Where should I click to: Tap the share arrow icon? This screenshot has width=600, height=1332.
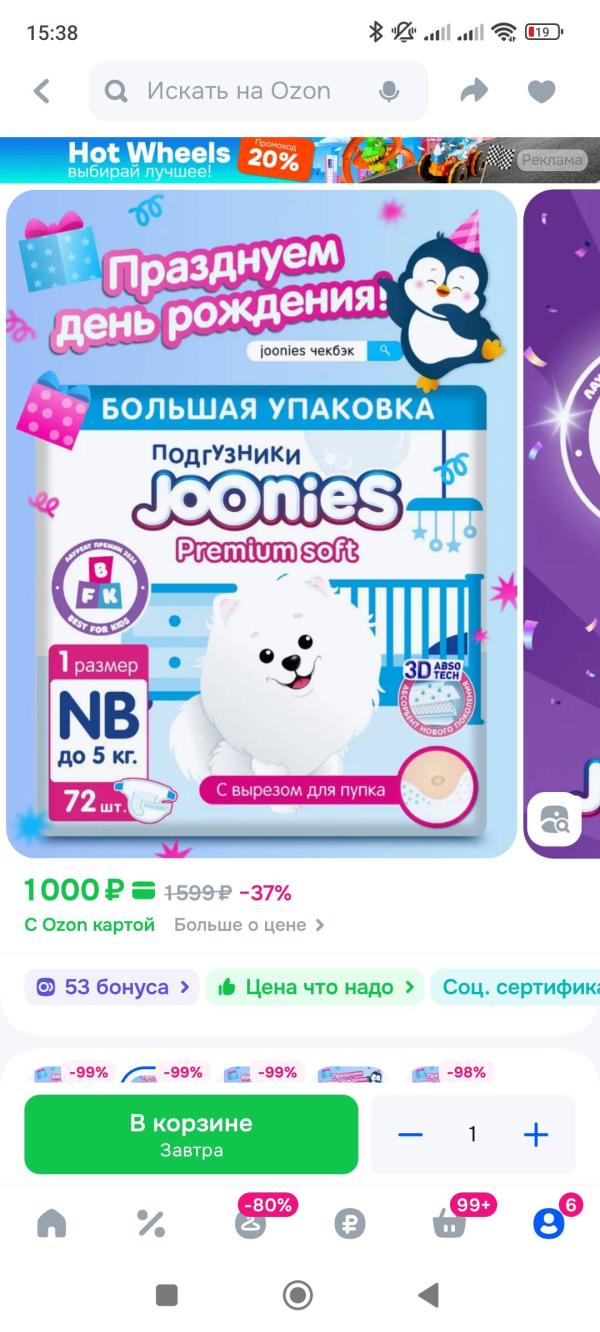pyautogui.click(x=474, y=91)
